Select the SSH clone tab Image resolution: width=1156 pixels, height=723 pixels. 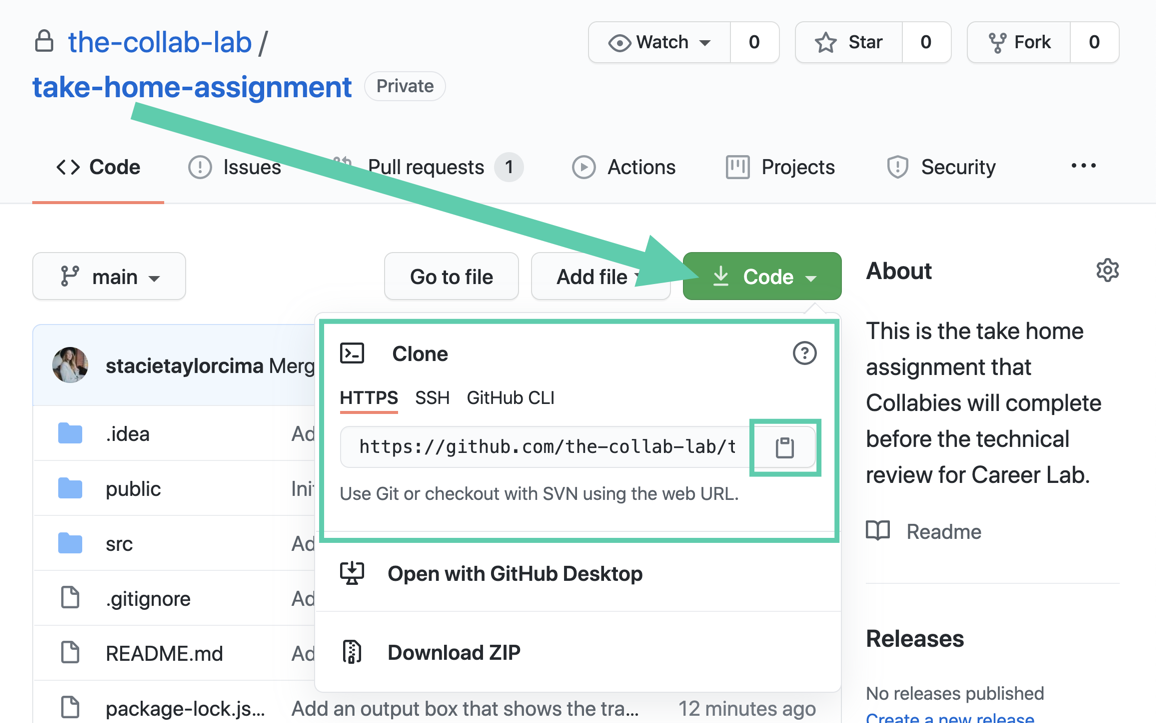click(432, 397)
